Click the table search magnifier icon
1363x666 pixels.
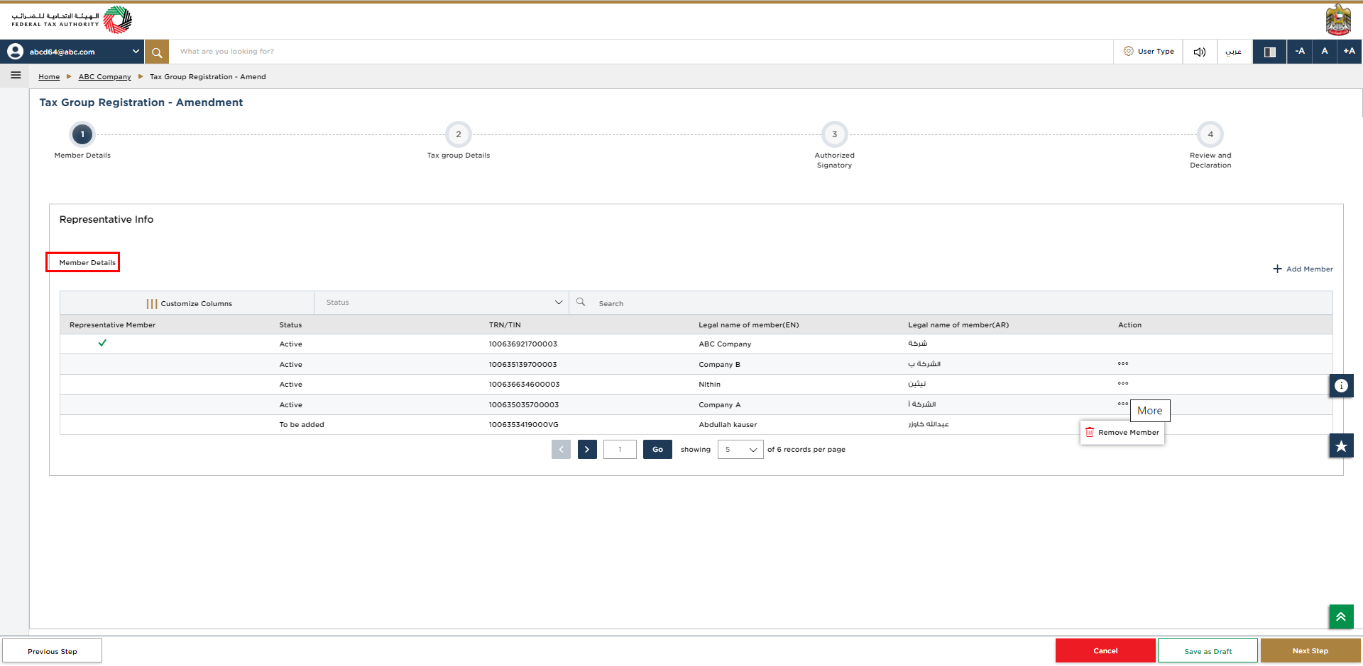[580, 302]
